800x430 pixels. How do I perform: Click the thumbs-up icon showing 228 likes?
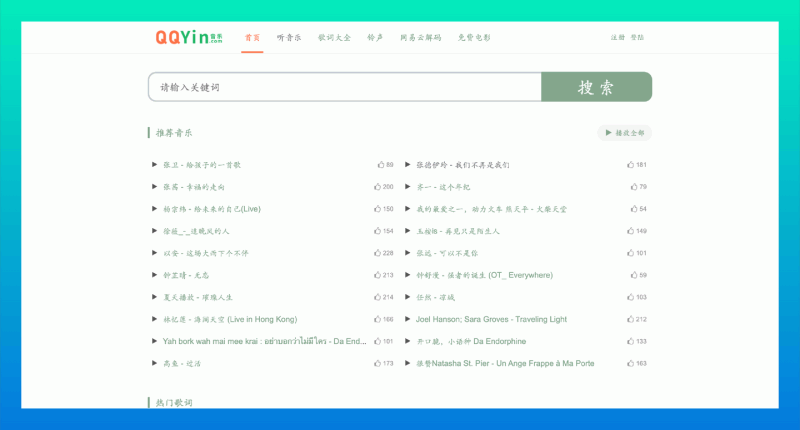(377, 253)
